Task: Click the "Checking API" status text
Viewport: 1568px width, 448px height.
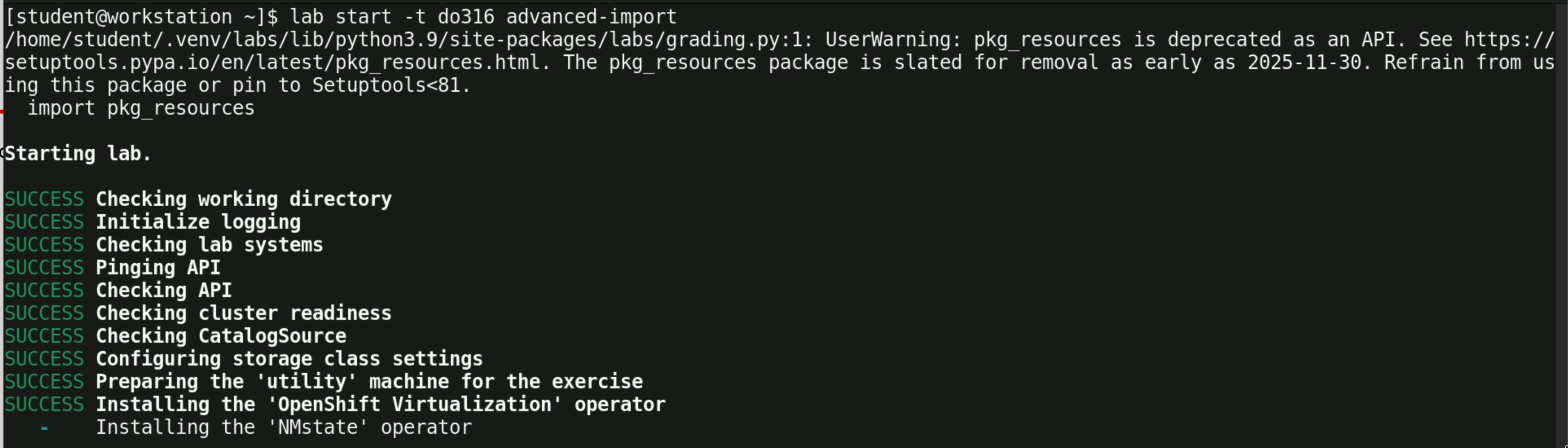Action: 164,290
